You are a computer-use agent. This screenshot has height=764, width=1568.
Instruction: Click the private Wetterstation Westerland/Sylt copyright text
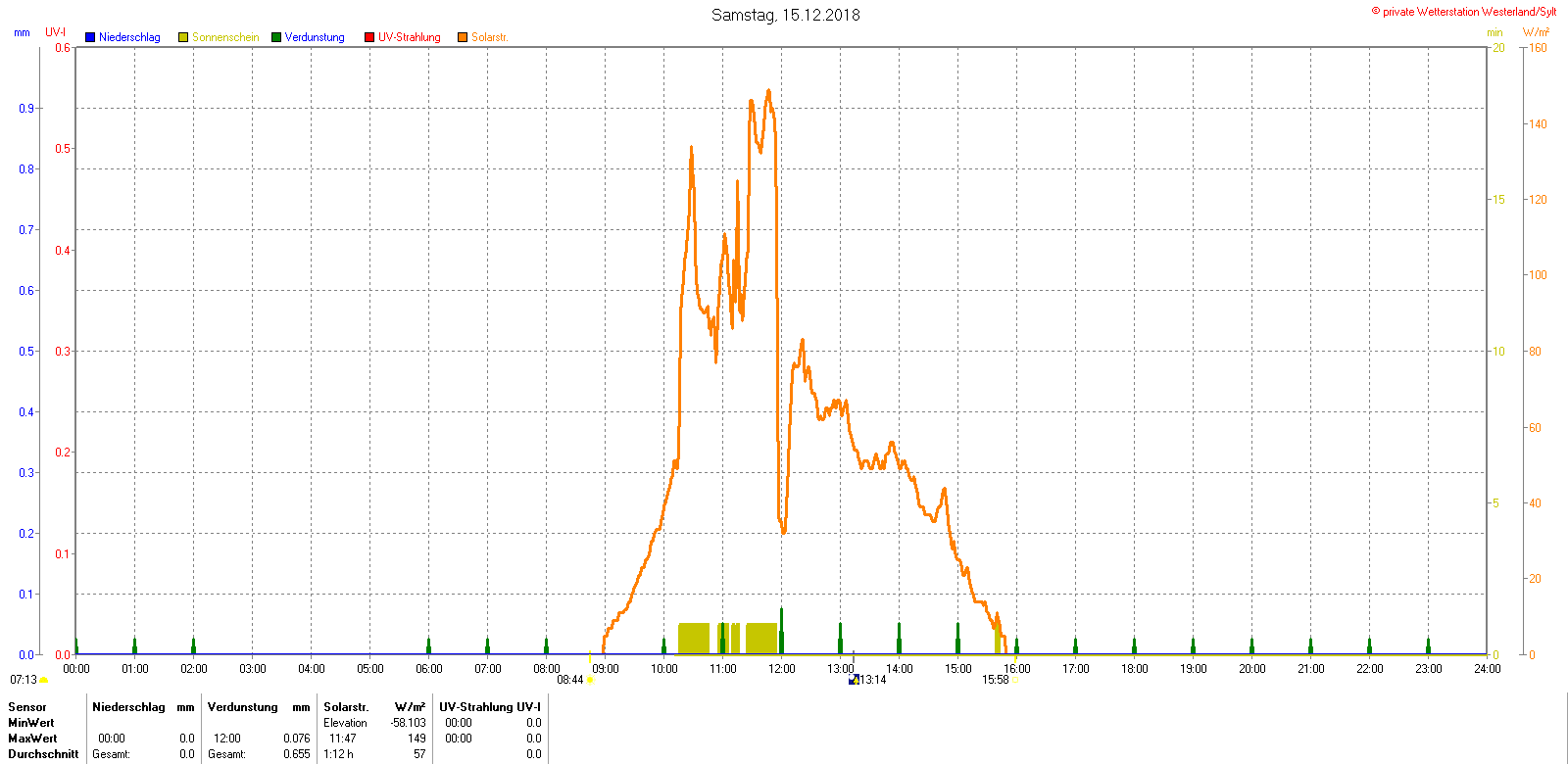click(1464, 12)
